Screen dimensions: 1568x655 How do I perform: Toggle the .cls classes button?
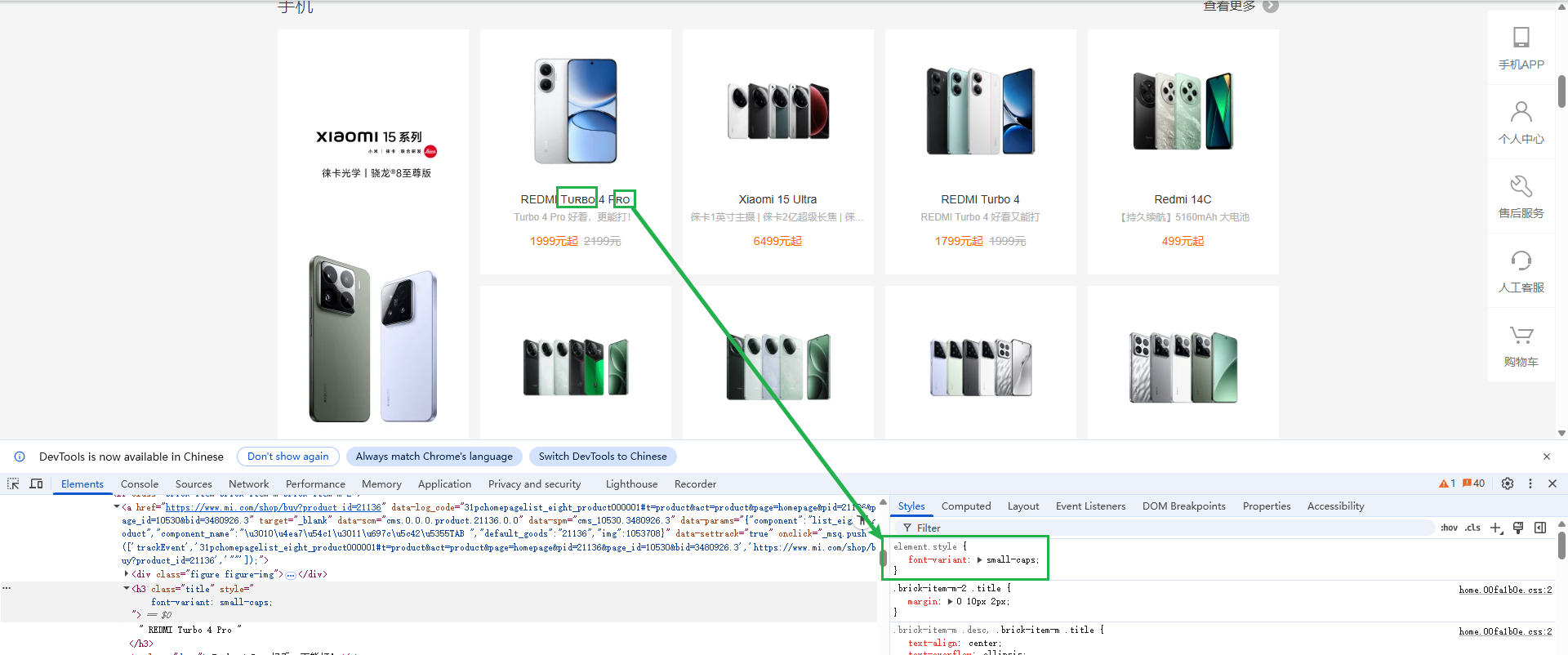(1472, 528)
